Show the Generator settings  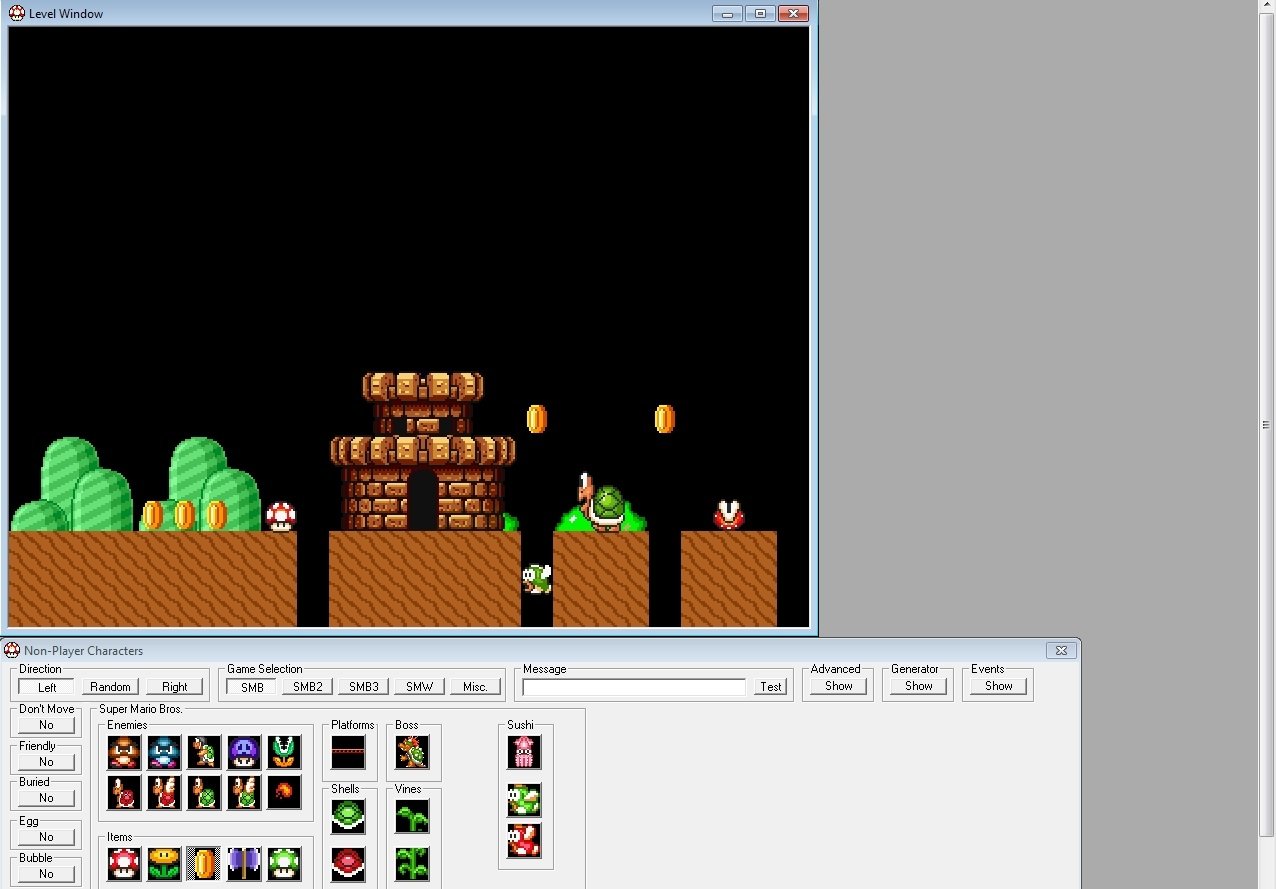coord(919,686)
